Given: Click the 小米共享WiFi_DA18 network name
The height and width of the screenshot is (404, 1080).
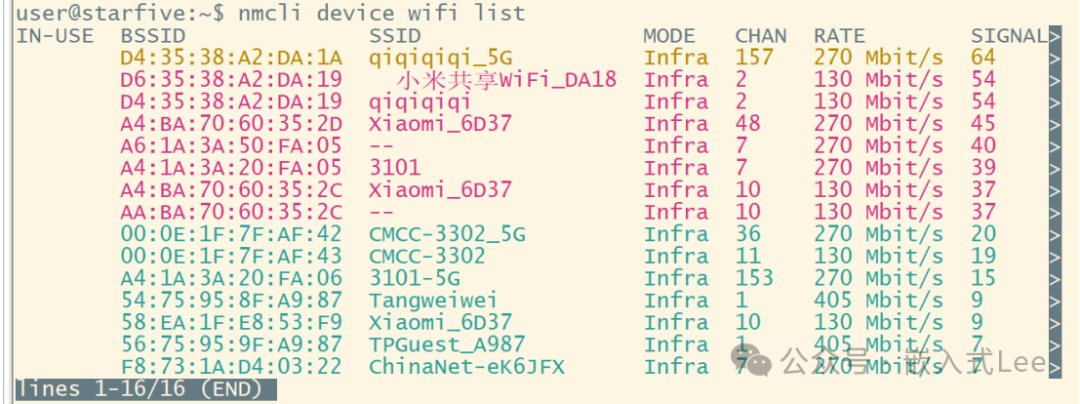Looking at the screenshot, I should (x=506, y=80).
